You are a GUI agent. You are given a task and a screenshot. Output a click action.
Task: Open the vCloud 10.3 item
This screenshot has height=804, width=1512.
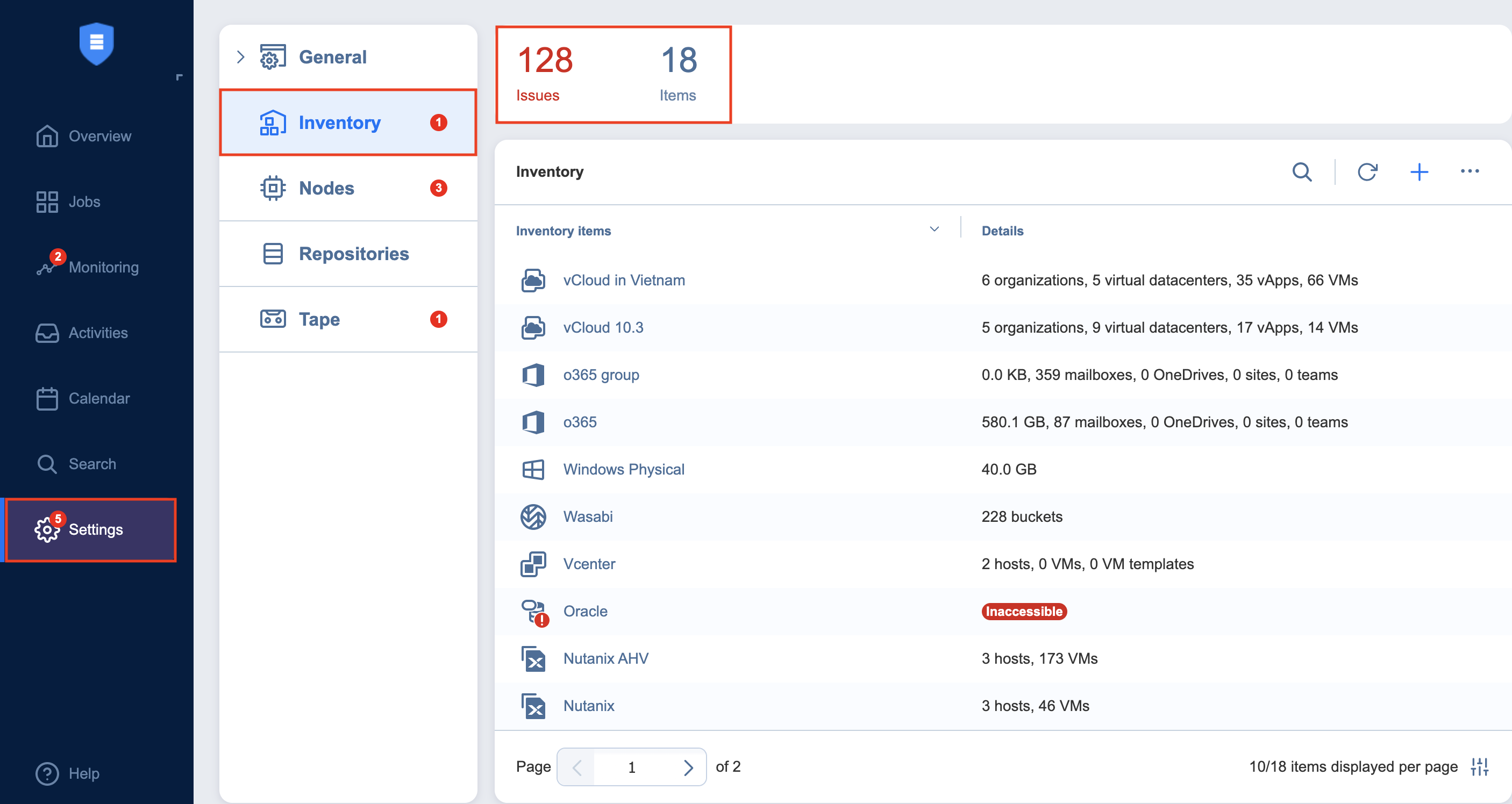(603, 327)
